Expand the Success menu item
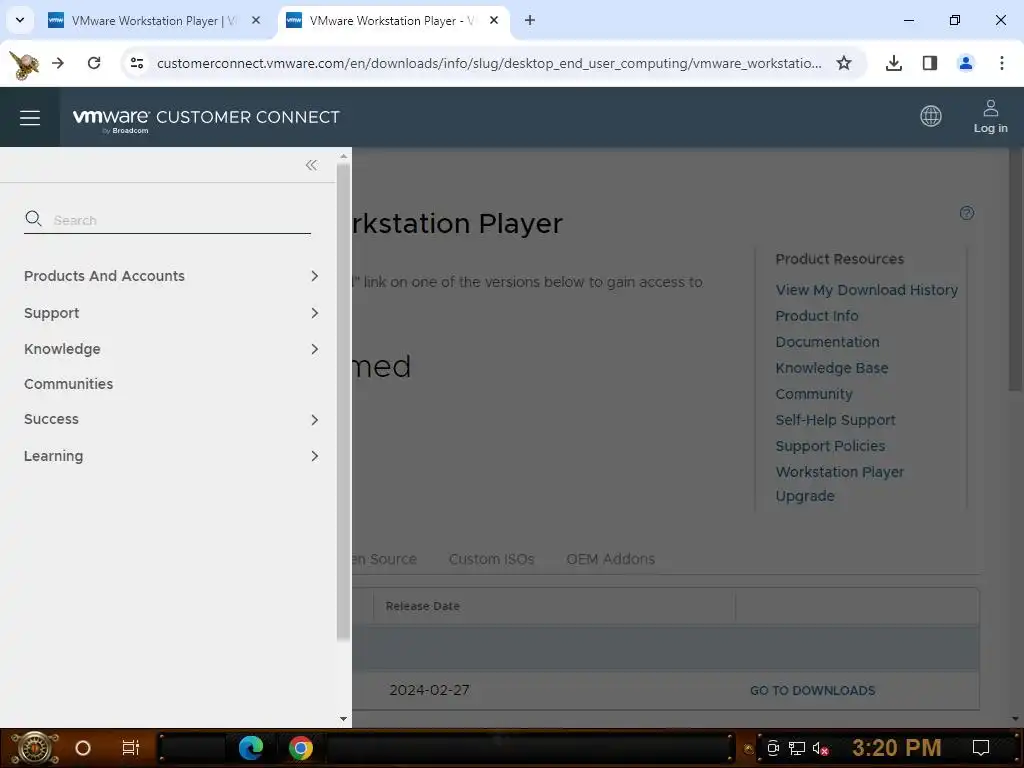This screenshot has height=768, width=1024. tap(172, 419)
